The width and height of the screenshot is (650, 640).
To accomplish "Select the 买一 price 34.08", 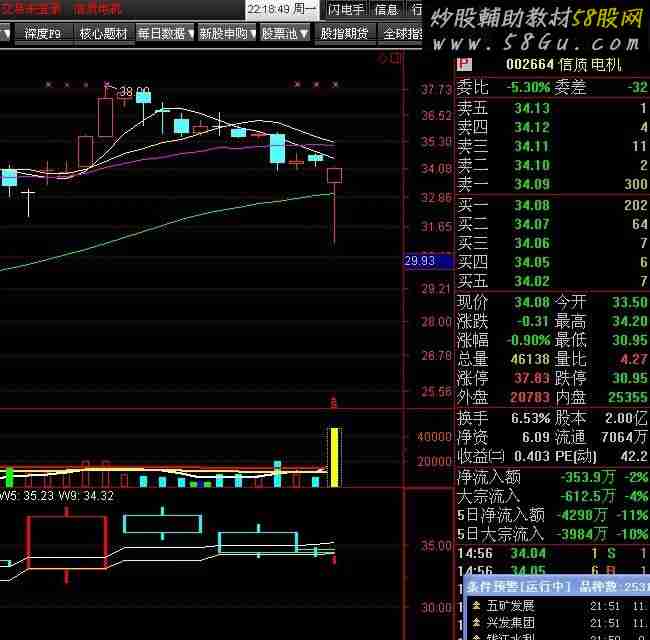I will pos(532,205).
